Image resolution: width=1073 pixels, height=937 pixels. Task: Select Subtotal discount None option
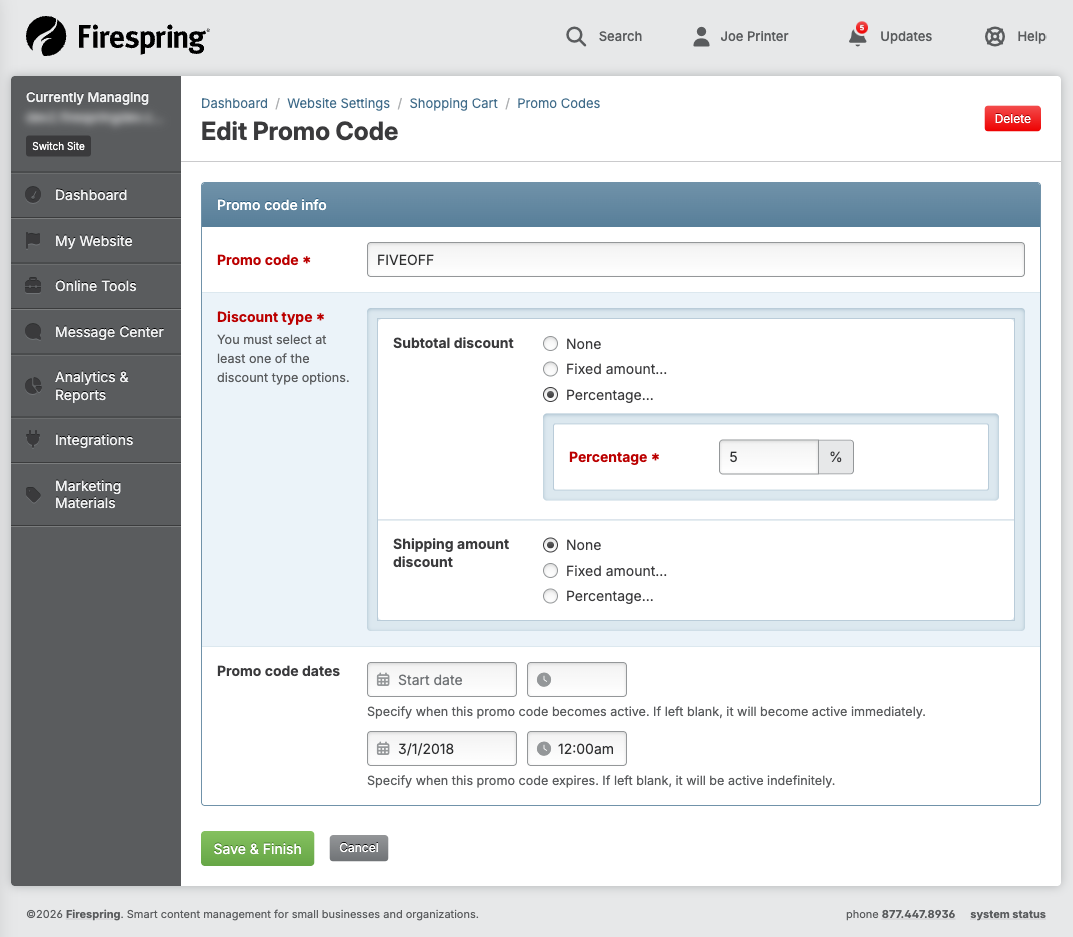coord(550,344)
